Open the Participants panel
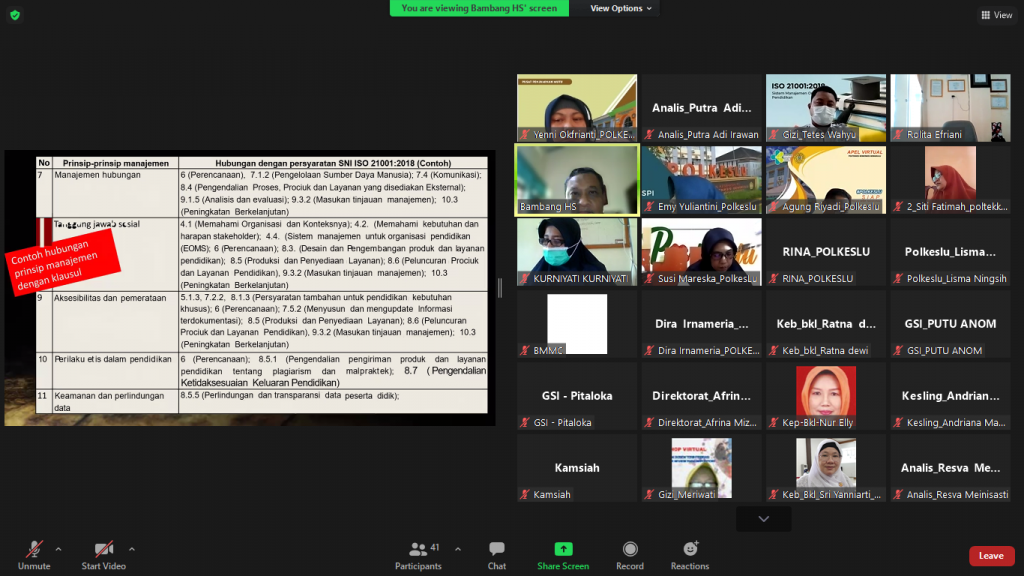1024x576 pixels. pos(419,549)
